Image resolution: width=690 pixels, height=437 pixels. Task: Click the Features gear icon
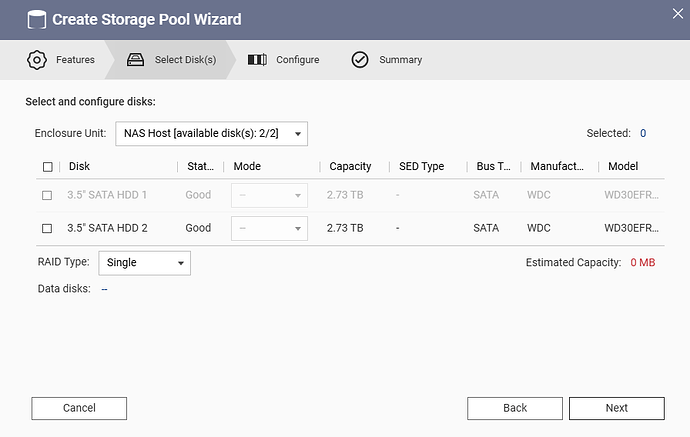[37, 60]
